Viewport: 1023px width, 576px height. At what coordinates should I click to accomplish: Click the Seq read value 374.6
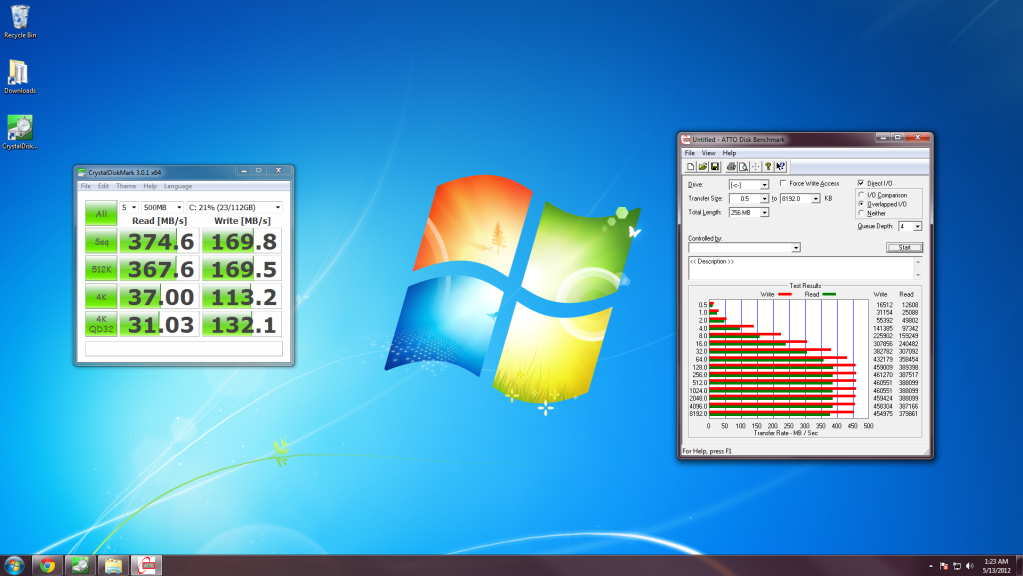point(160,241)
